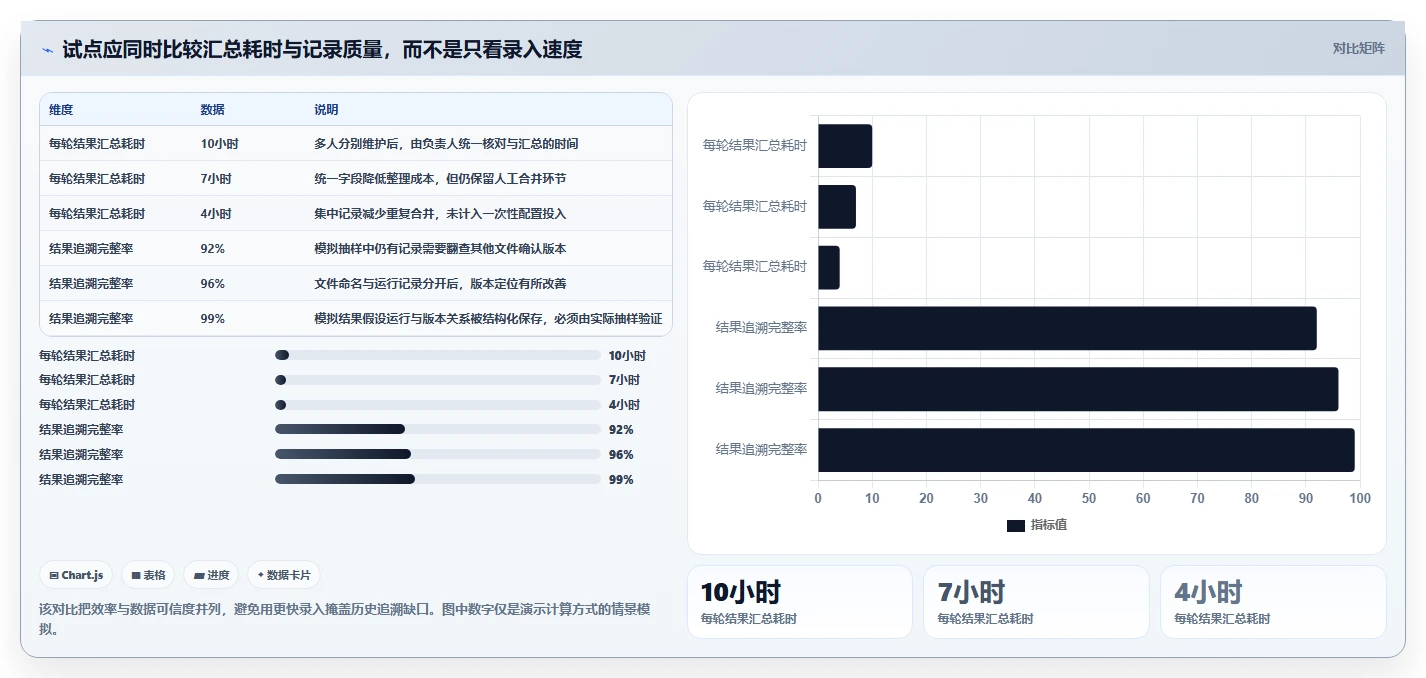This screenshot has height=678, width=1426.
Task: Click the footer note starting 该对比把效率
Action: click(345, 619)
